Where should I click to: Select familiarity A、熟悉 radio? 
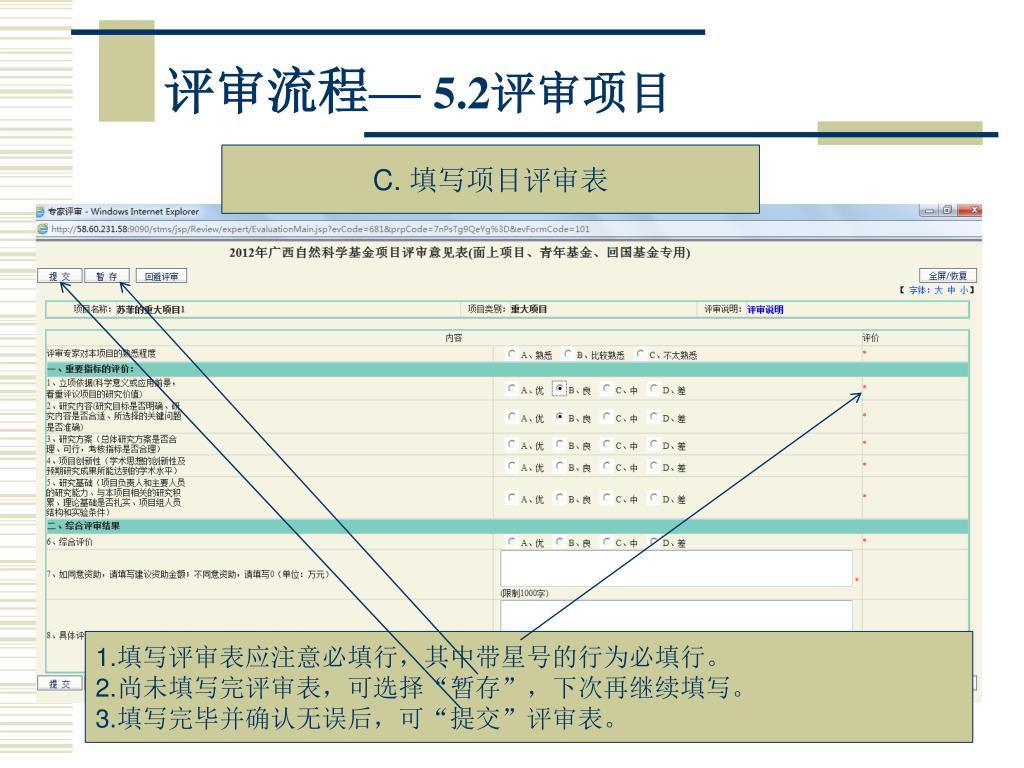tap(512, 354)
